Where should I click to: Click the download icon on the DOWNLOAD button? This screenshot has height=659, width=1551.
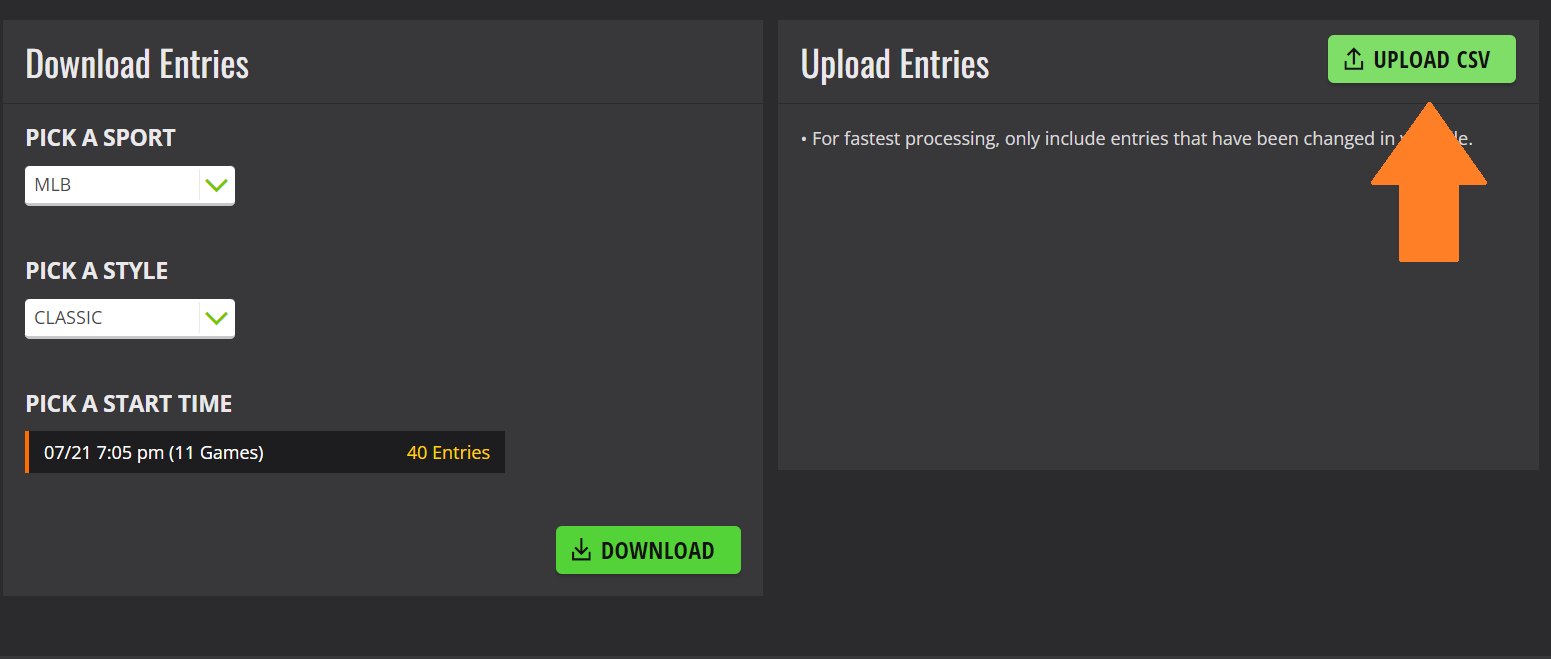(x=581, y=549)
